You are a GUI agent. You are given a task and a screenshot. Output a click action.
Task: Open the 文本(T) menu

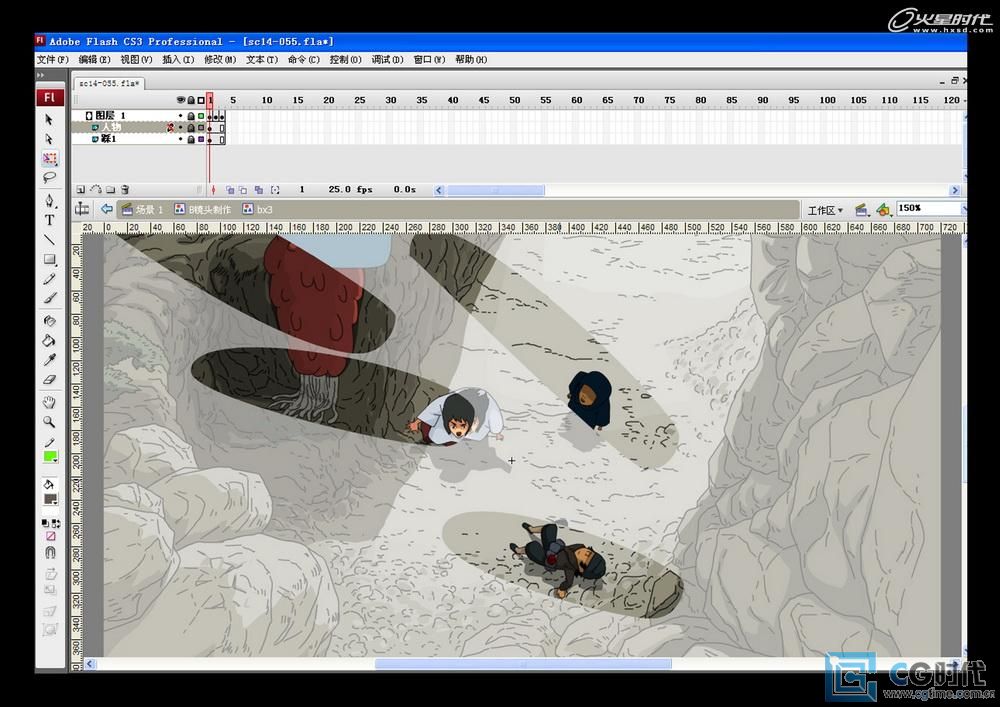(261, 59)
